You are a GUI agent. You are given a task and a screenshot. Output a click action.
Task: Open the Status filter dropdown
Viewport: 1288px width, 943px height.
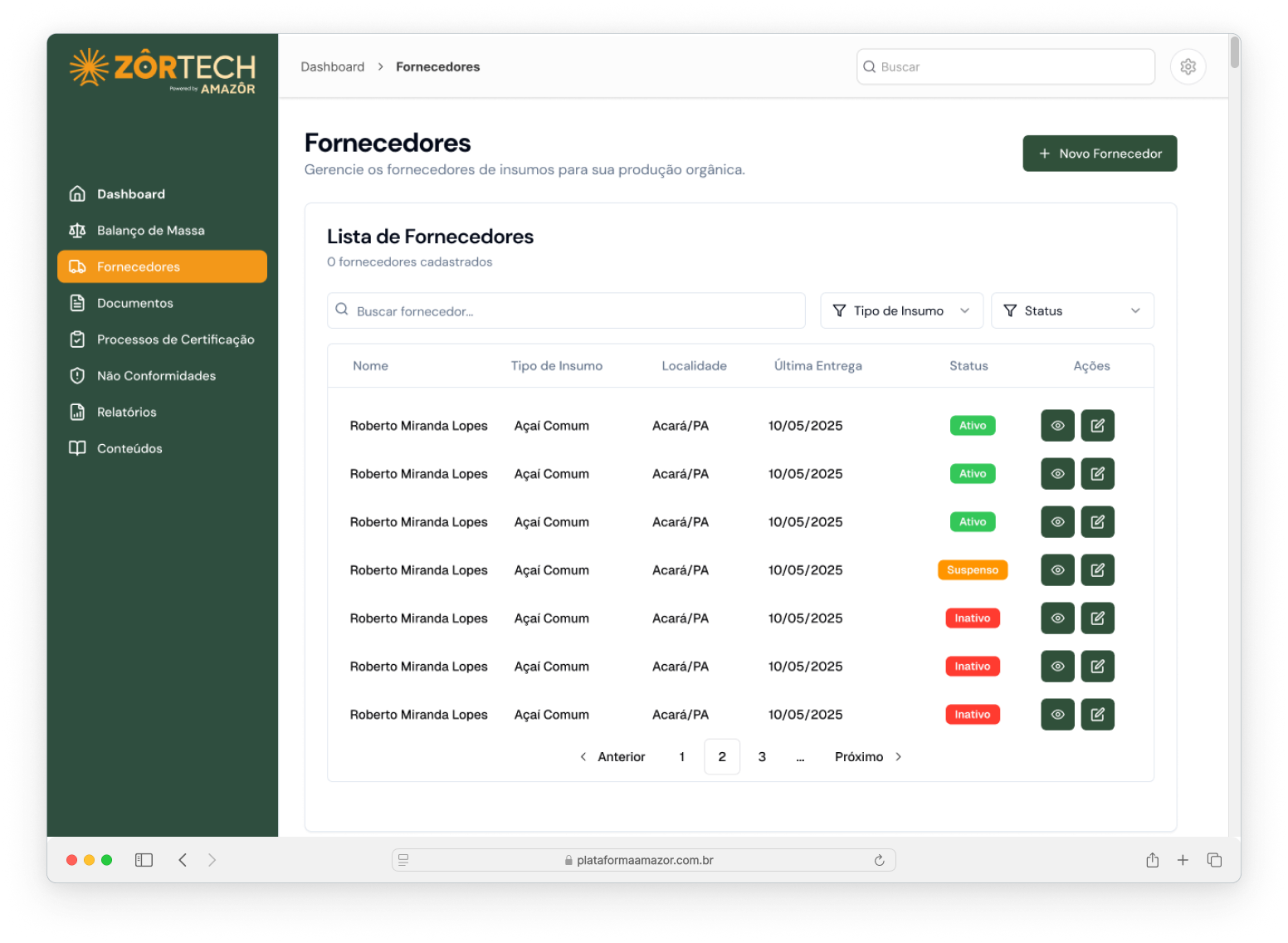1071,310
